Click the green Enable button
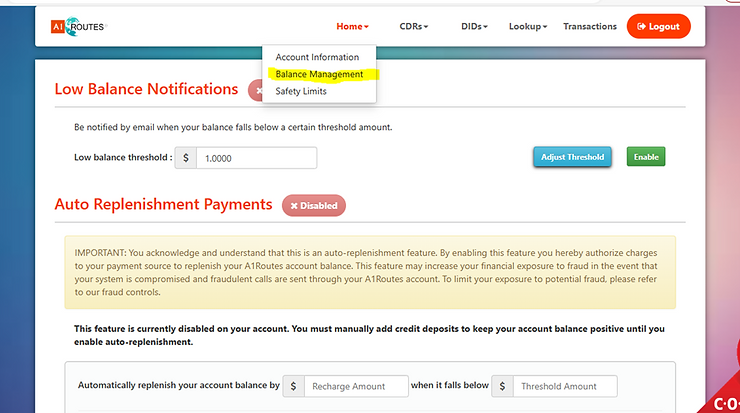 click(646, 157)
